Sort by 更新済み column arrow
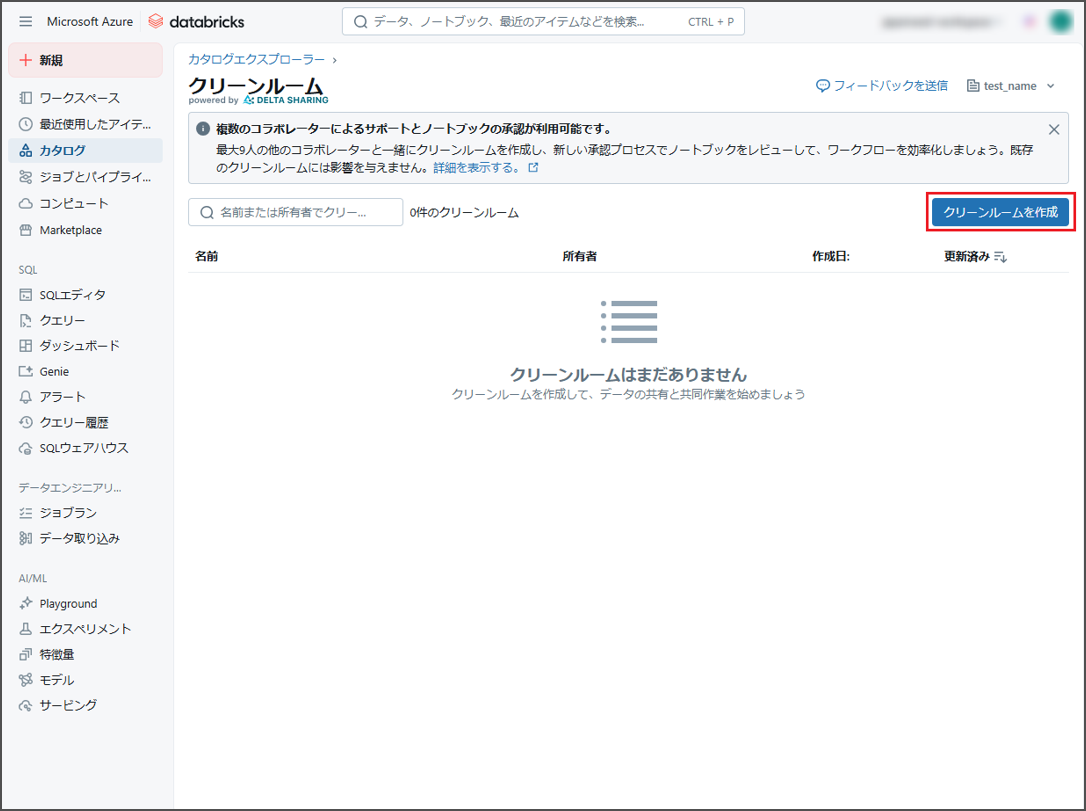1086x811 pixels. pyautogui.click(x=1000, y=257)
